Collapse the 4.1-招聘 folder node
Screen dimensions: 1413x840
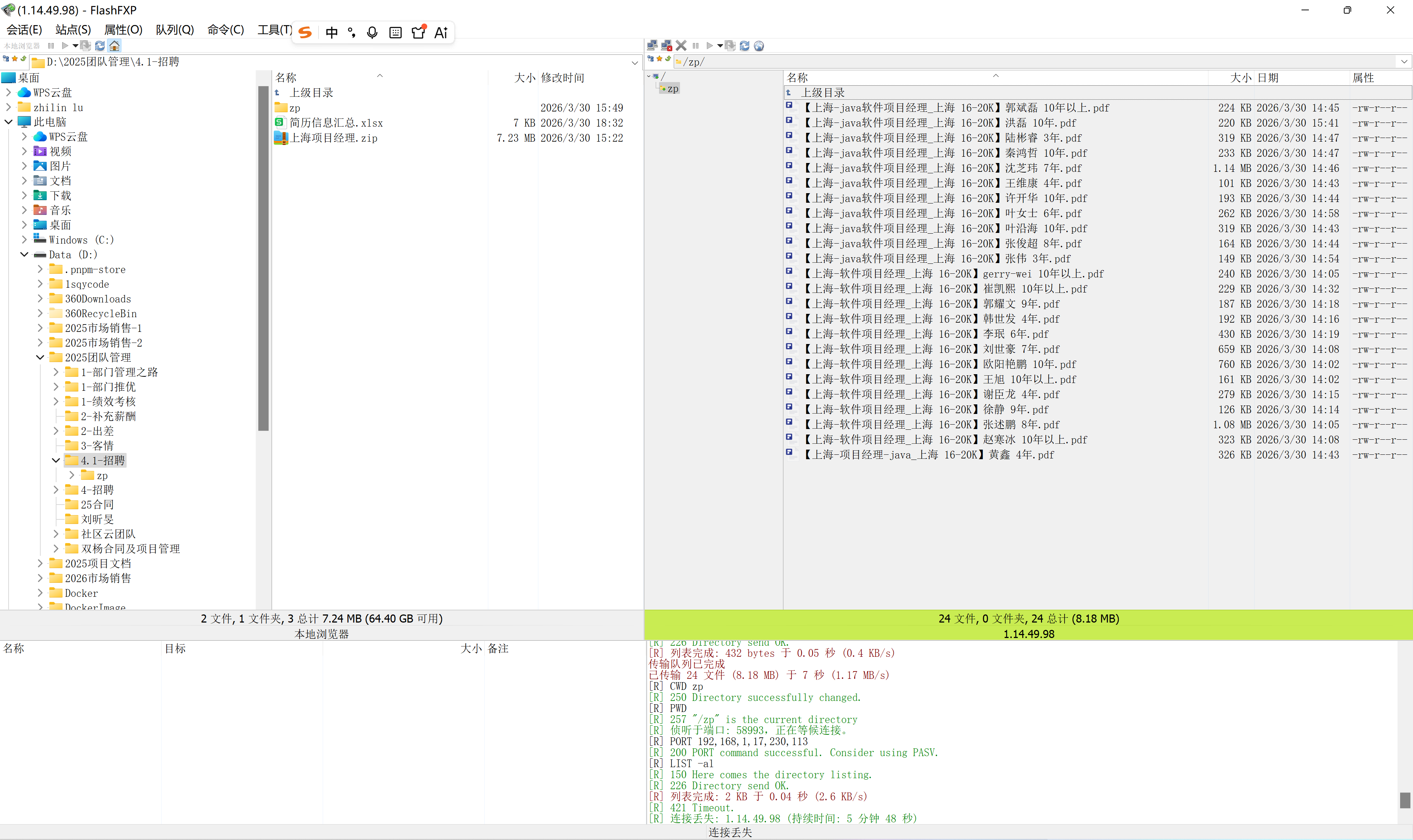pos(56,460)
